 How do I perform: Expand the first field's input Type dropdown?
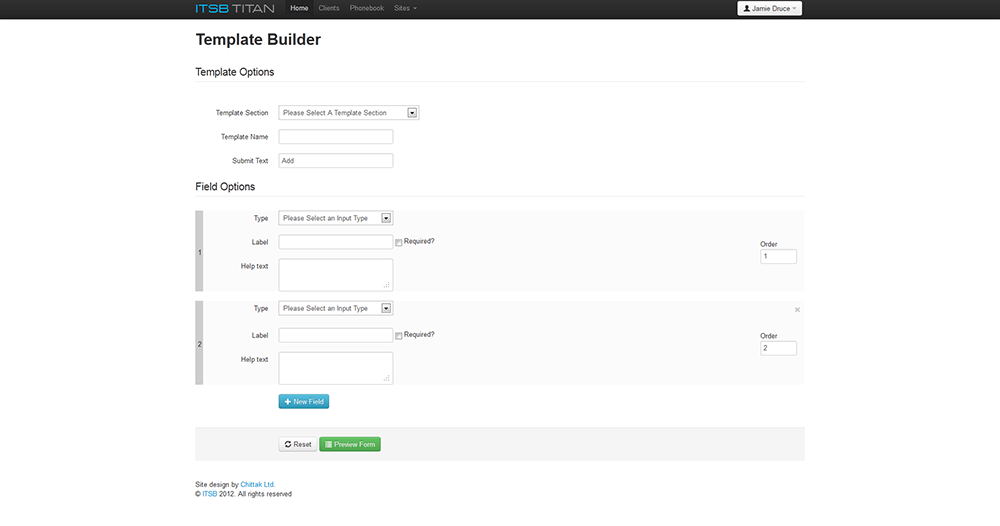[x=335, y=218]
